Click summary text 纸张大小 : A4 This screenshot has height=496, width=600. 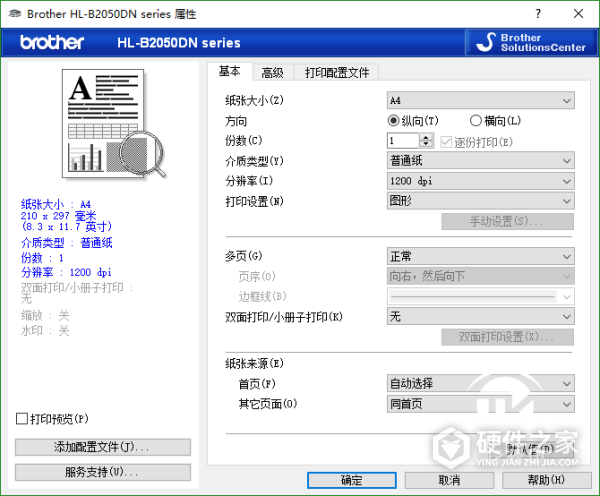coord(55,204)
